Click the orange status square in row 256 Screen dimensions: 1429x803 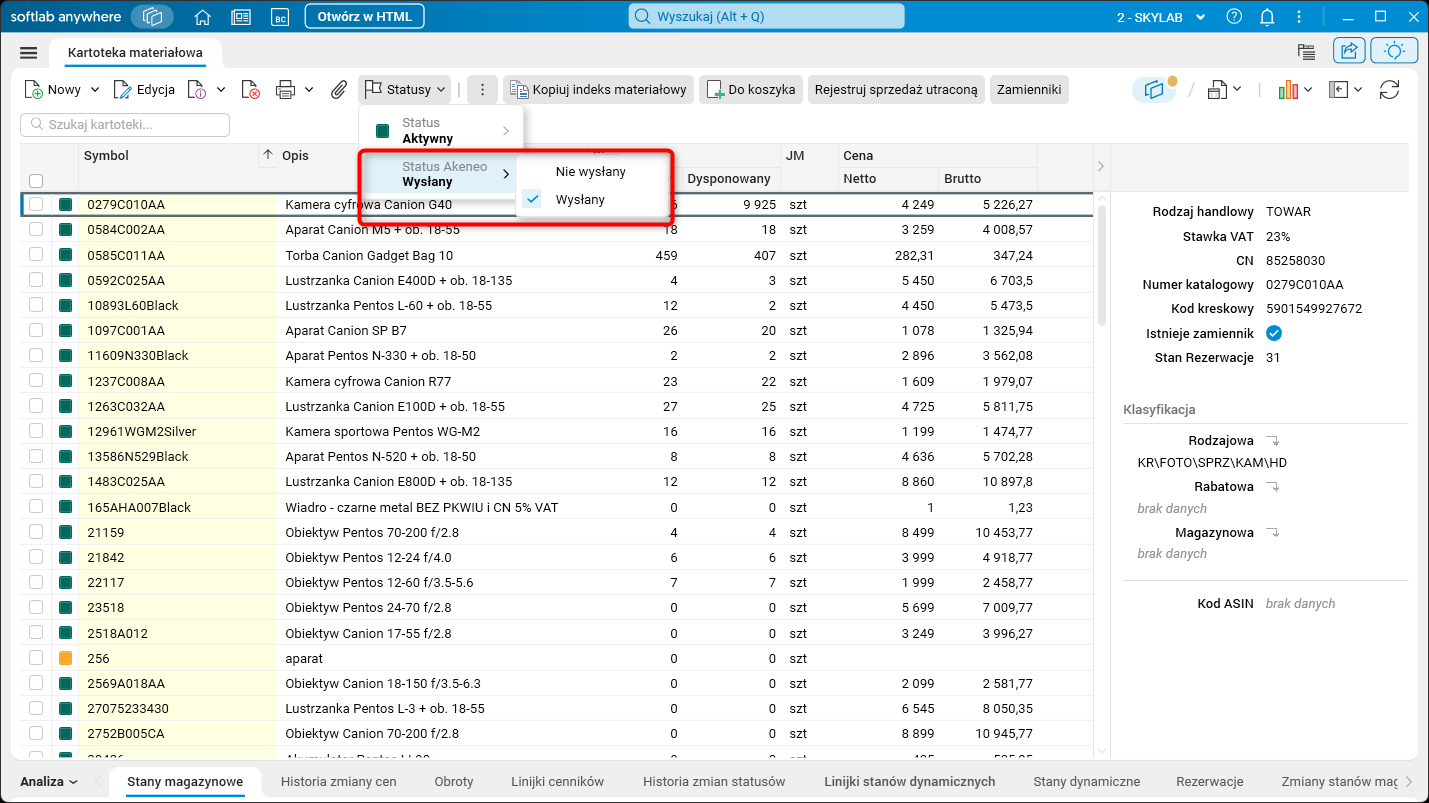(66, 658)
